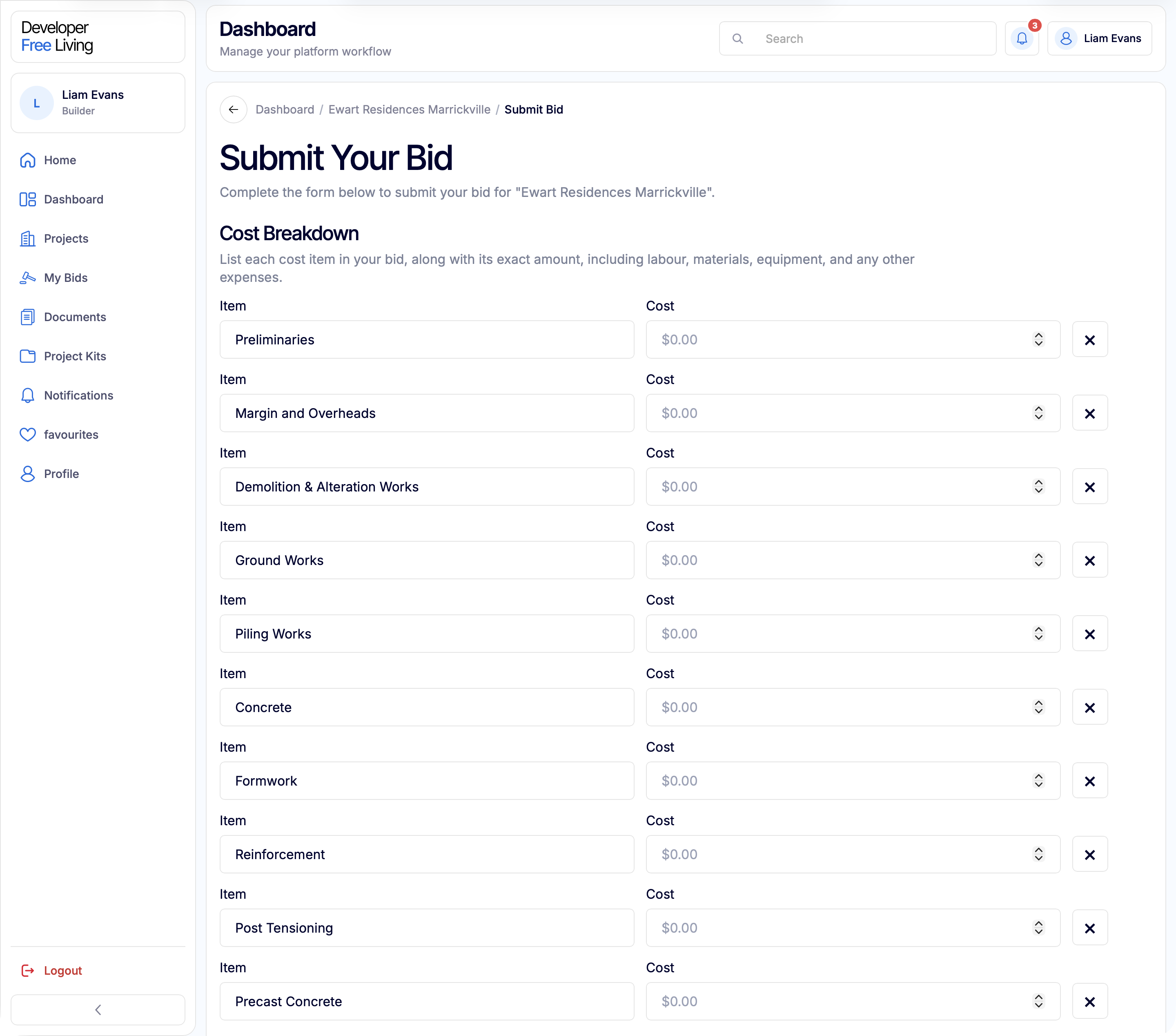Delete the Formwork row
Viewport: 1176px width, 1036px height.
(x=1090, y=781)
